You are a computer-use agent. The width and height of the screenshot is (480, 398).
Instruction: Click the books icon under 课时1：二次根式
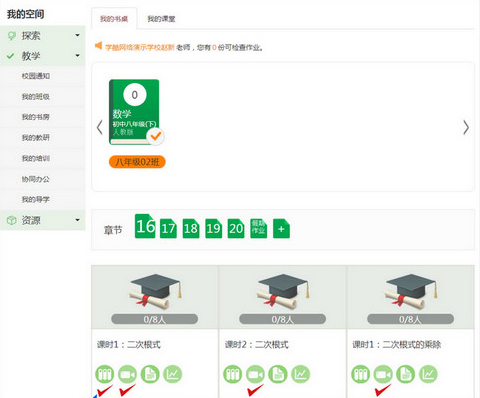pos(105,374)
